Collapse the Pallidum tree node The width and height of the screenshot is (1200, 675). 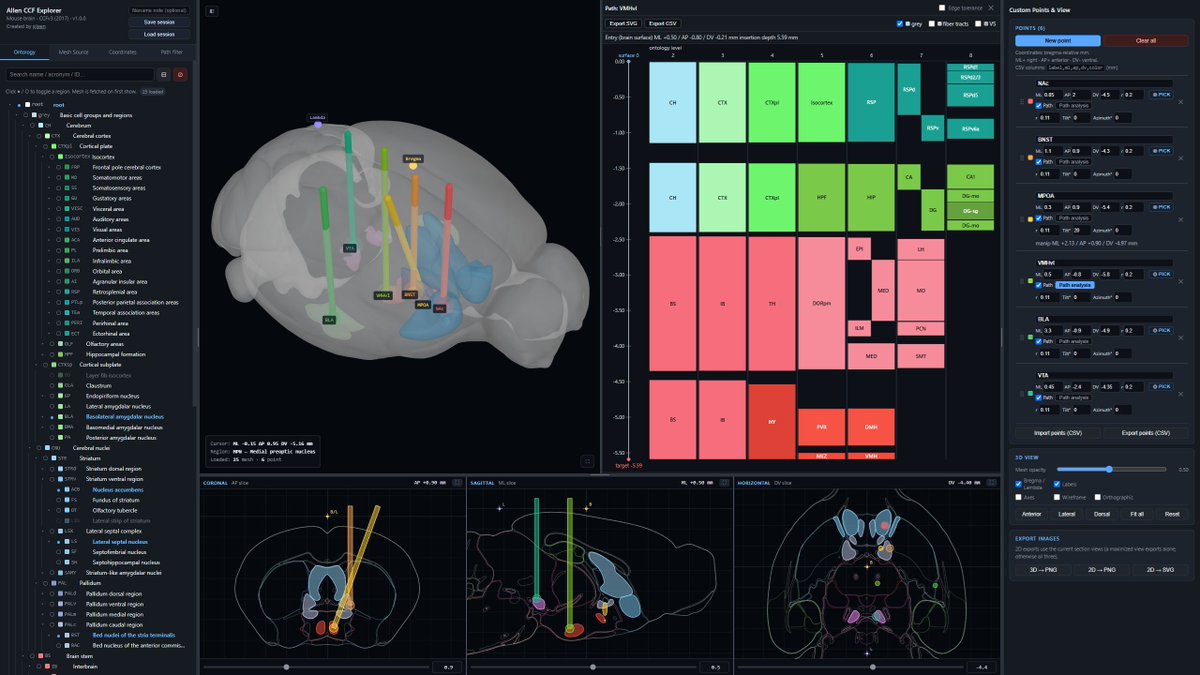click(x=37, y=582)
